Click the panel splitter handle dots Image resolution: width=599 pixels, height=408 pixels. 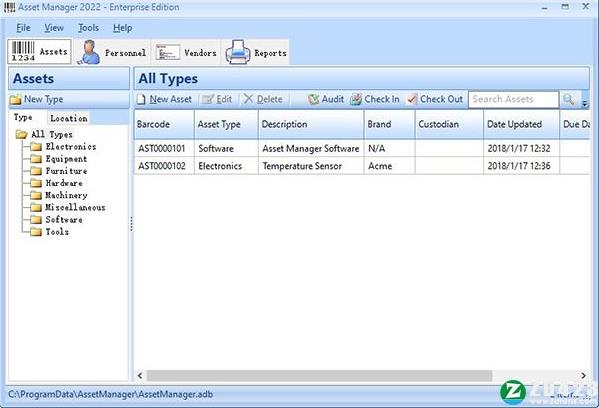coord(131,224)
